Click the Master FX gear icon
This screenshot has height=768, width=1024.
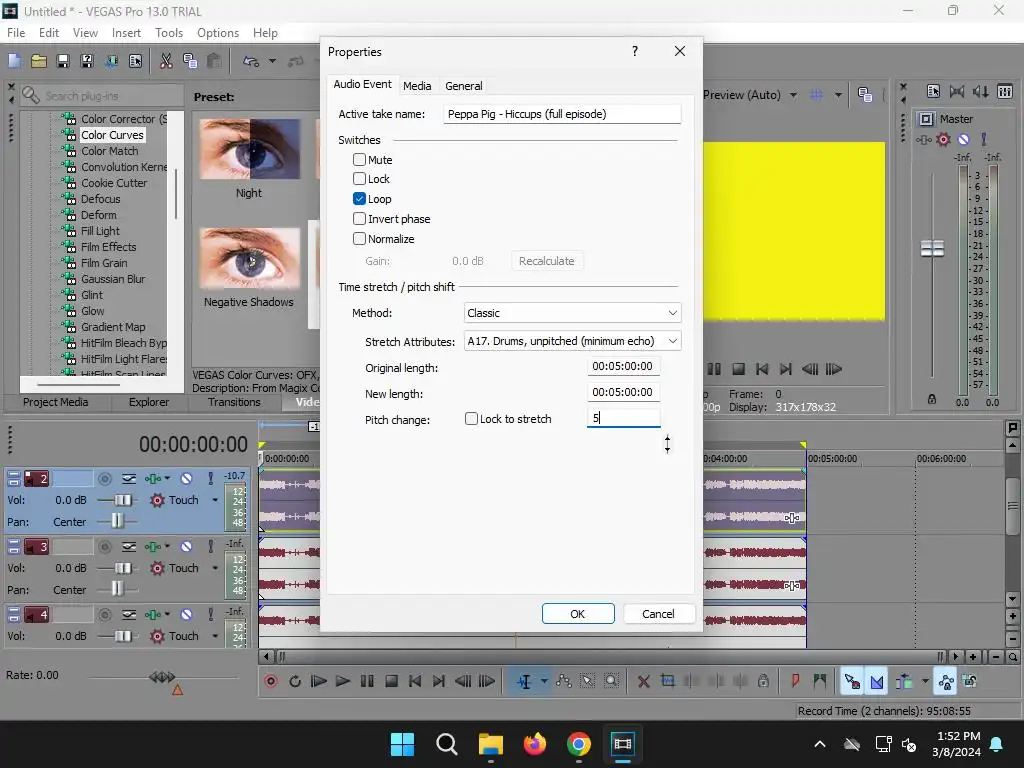[943, 139]
